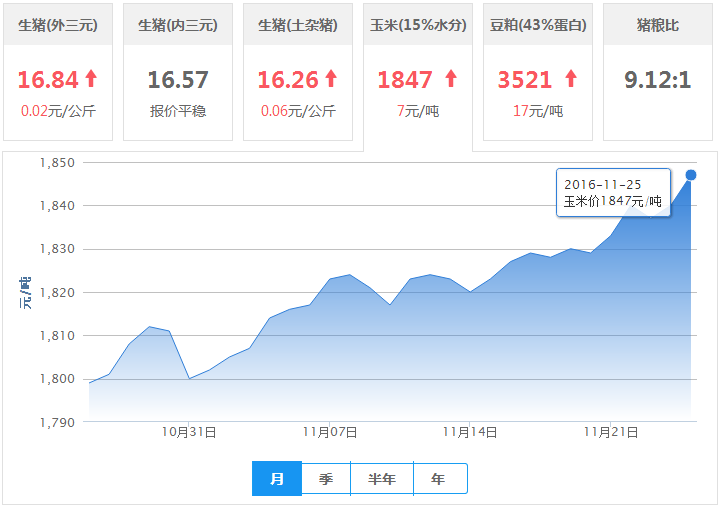Image resolution: width=726 pixels, height=514 pixels.
Task: Click the 0.06元/公斤 change text
Action: tap(298, 111)
